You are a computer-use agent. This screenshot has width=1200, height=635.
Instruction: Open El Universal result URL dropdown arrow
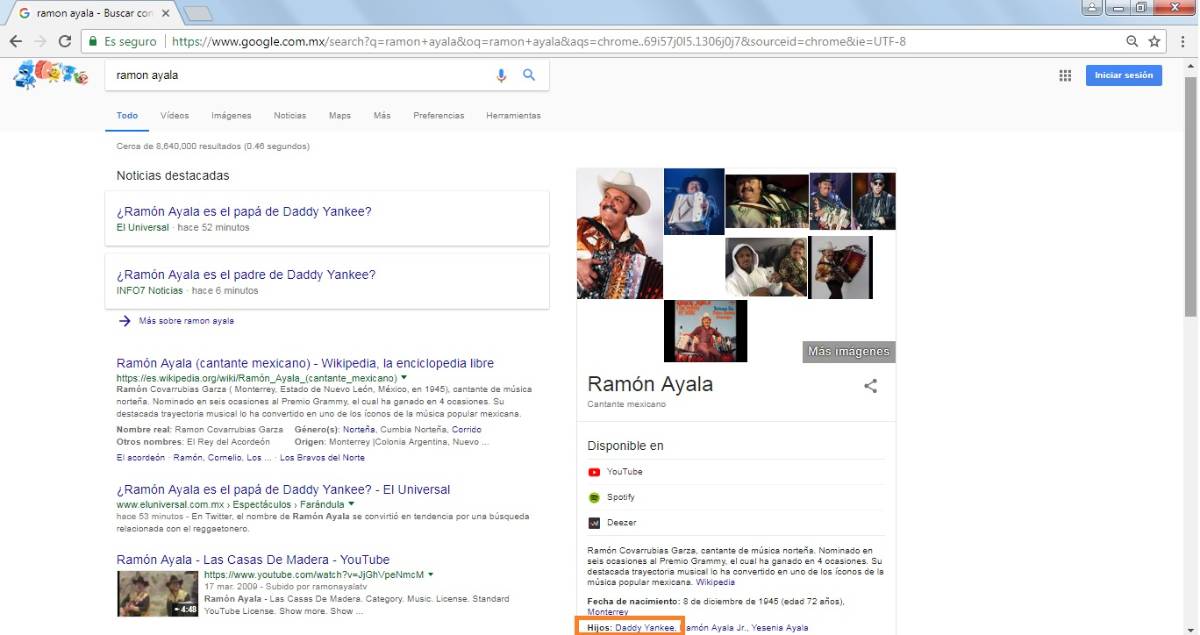(x=351, y=504)
